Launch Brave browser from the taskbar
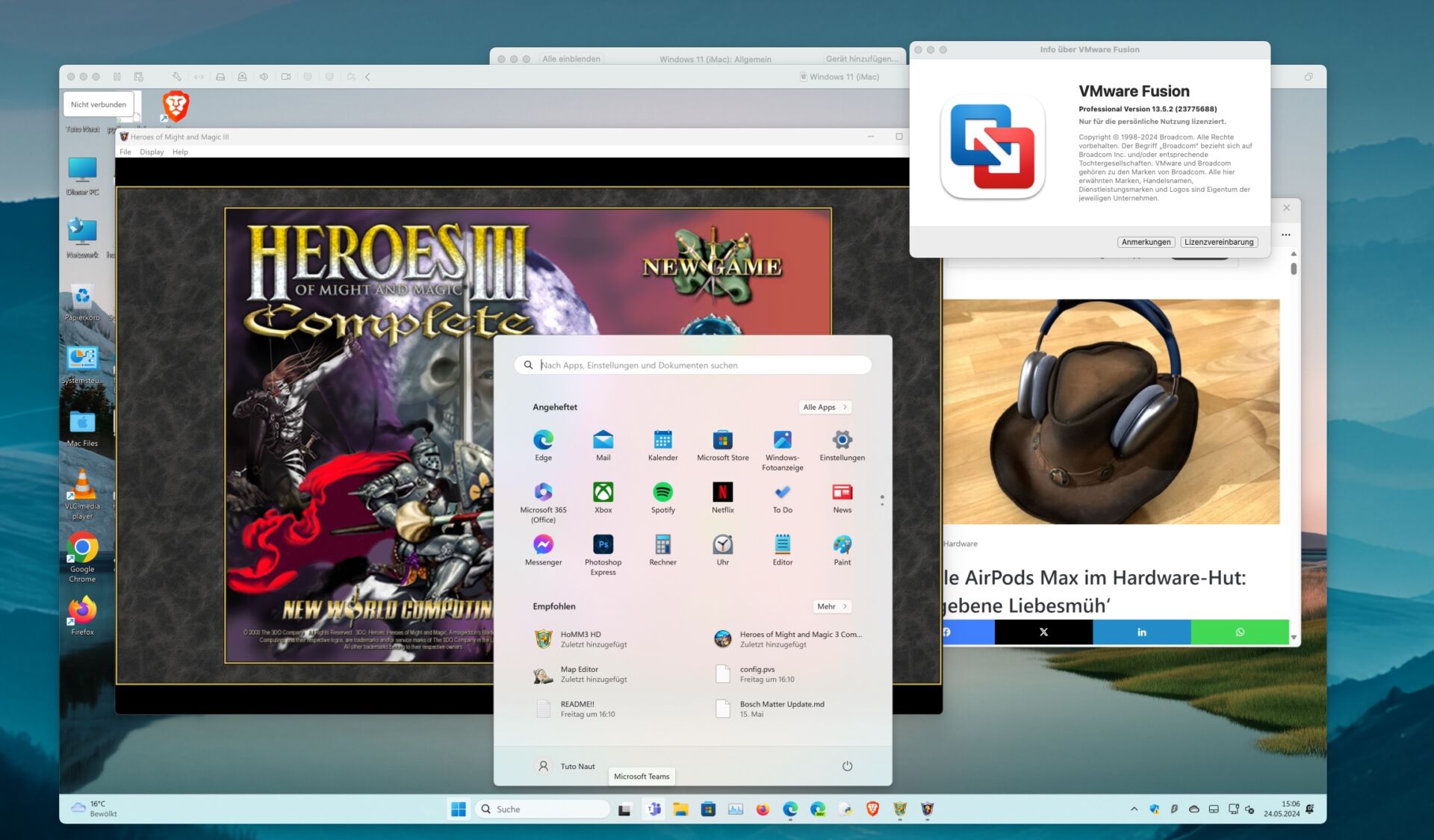1434x840 pixels. click(872, 809)
